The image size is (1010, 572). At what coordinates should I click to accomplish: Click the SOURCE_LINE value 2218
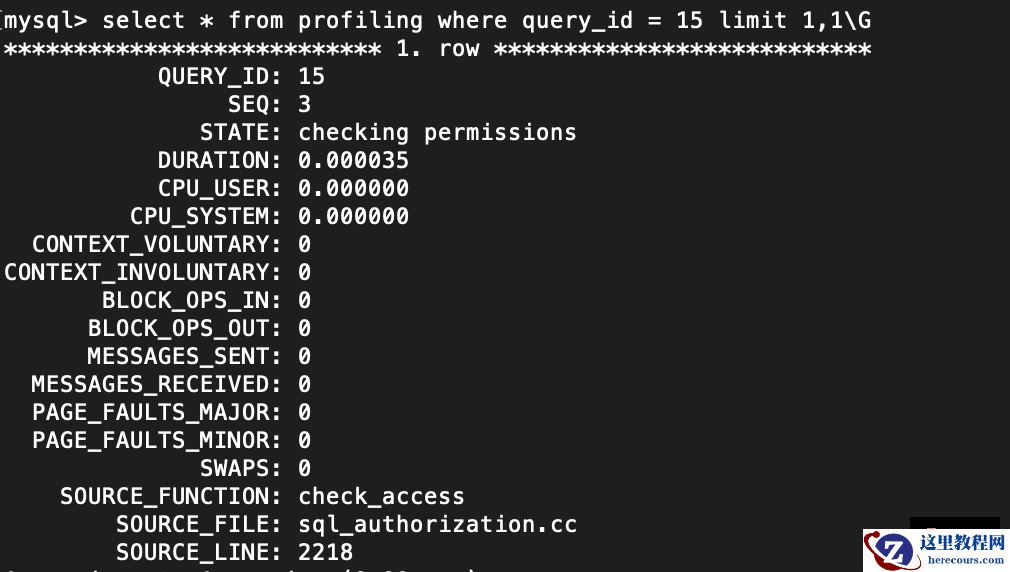pyautogui.click(x=325, y=552)
